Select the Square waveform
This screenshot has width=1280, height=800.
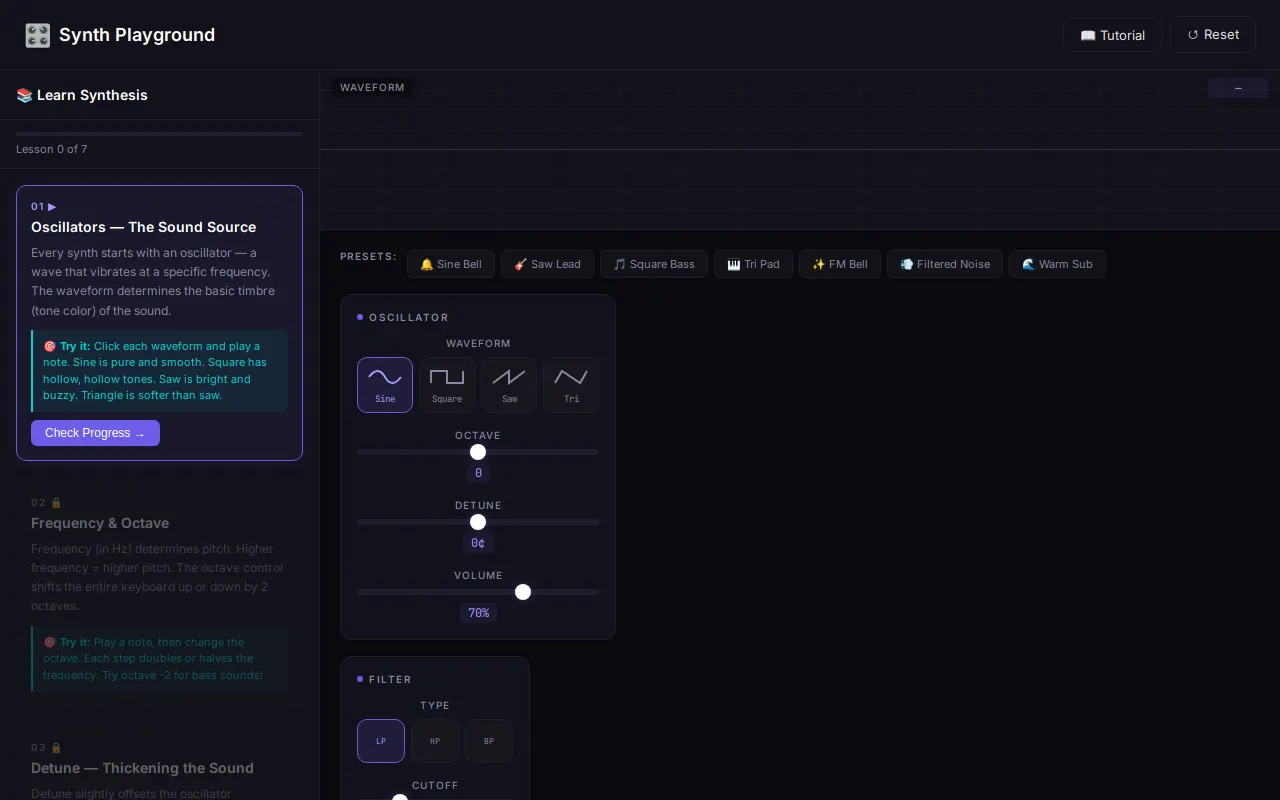(x=447, y=385)
